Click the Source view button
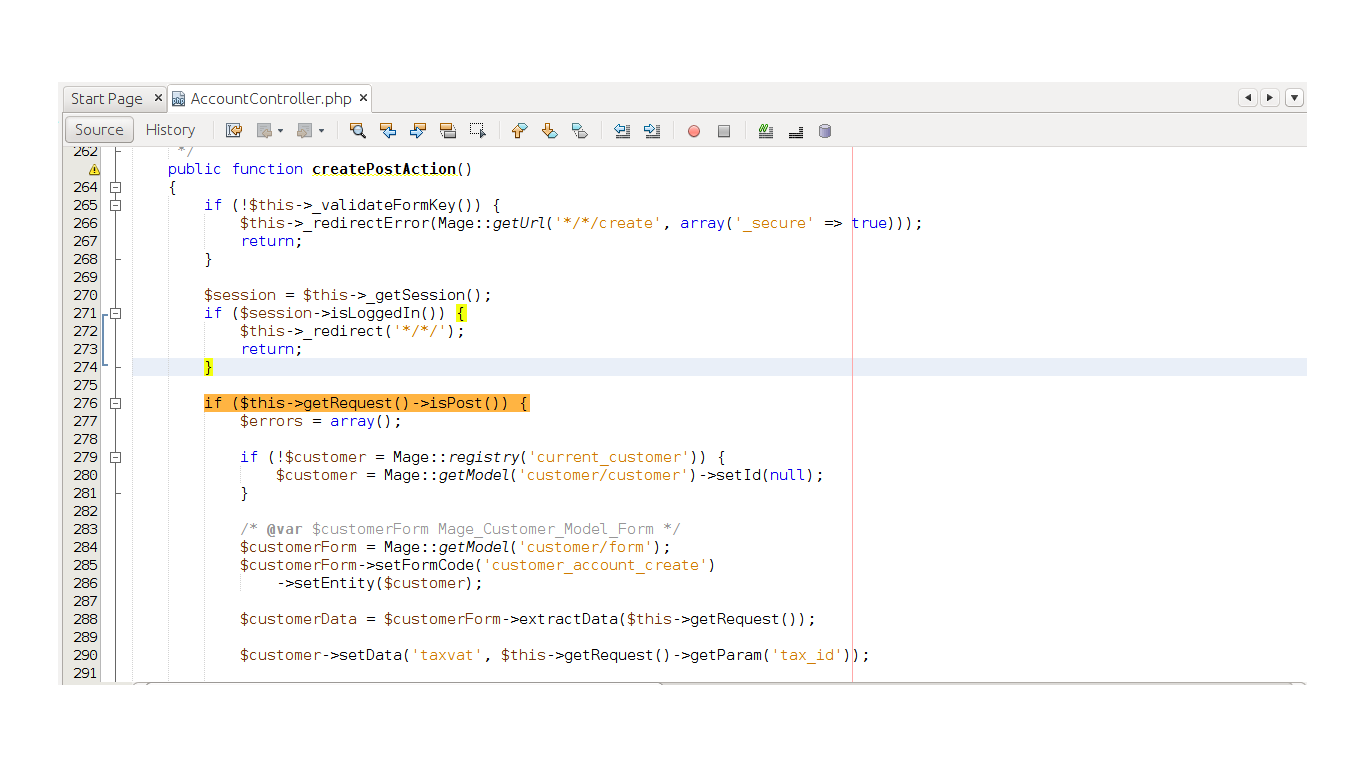 [x=98, y=130]
